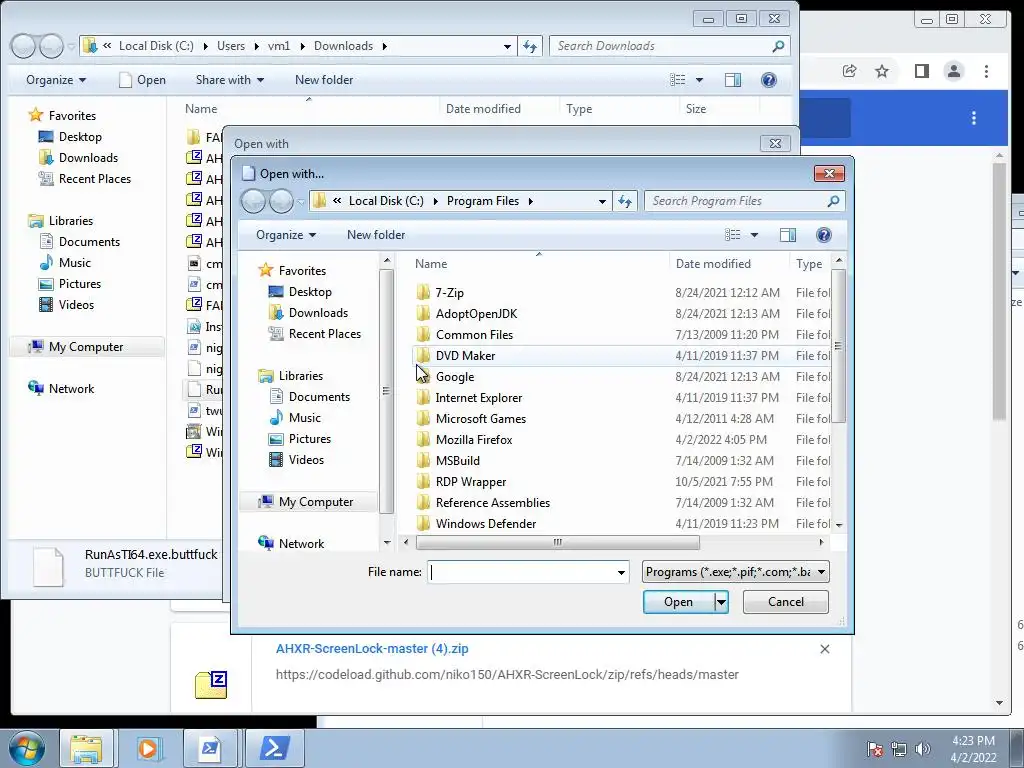Open the AHXR-ScreenLock-master (4).zip download link
Image resolution: width=1024 pixels, height=768 pixels.
[372, 649]
